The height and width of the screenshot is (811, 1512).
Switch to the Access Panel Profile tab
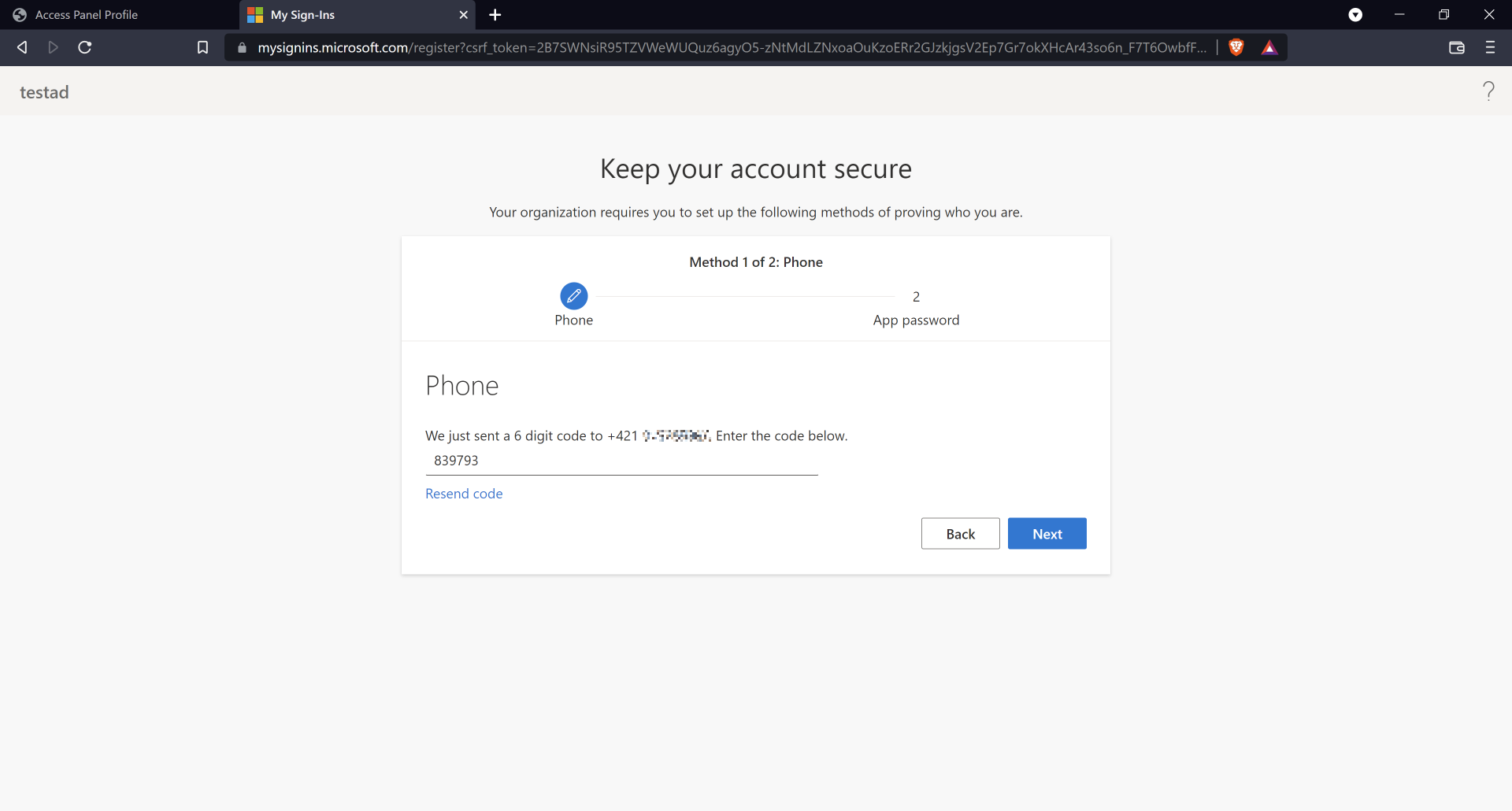coord(87,14)
